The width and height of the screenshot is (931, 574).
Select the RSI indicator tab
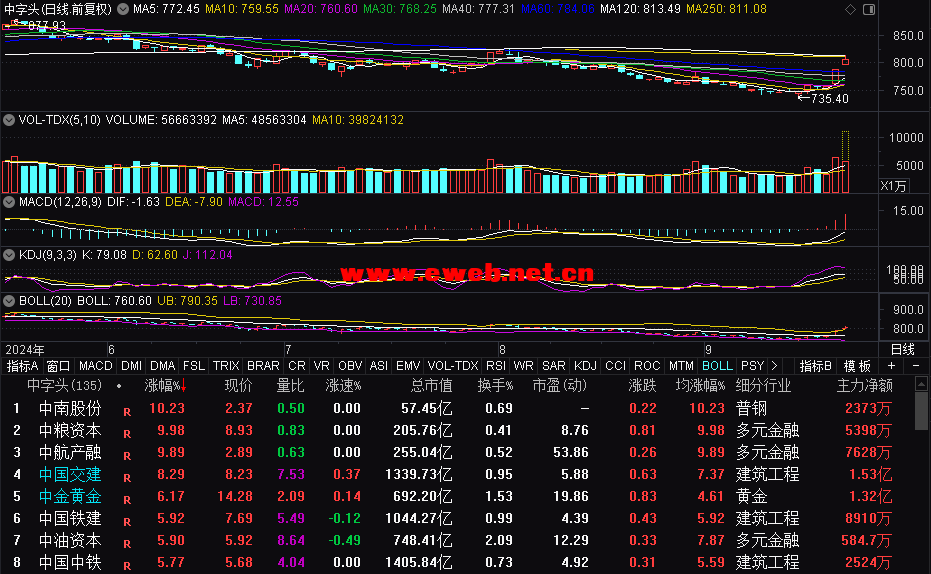coord(496,366)
